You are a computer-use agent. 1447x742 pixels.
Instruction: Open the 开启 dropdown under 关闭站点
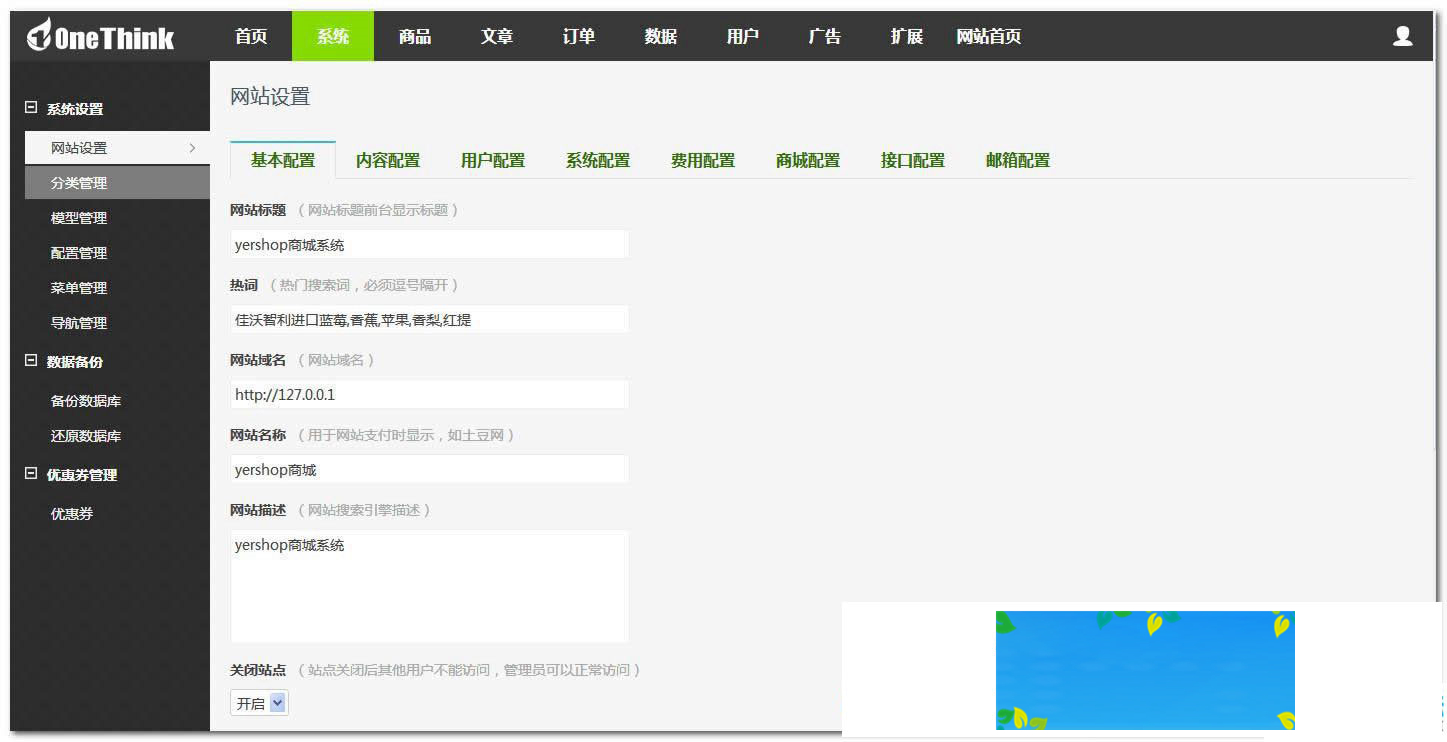[258, 703]
